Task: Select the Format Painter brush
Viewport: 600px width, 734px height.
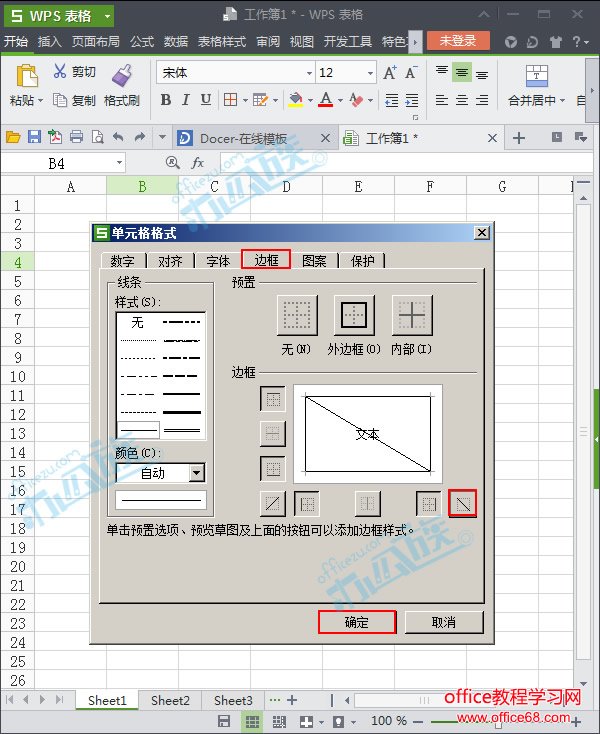Action: tap(122, 75)
